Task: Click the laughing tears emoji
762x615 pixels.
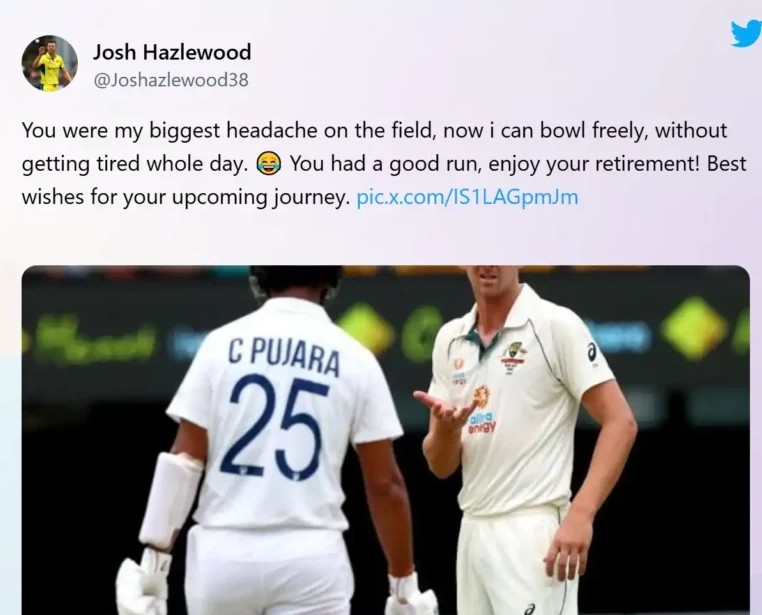Action: [x=269, y=164]
